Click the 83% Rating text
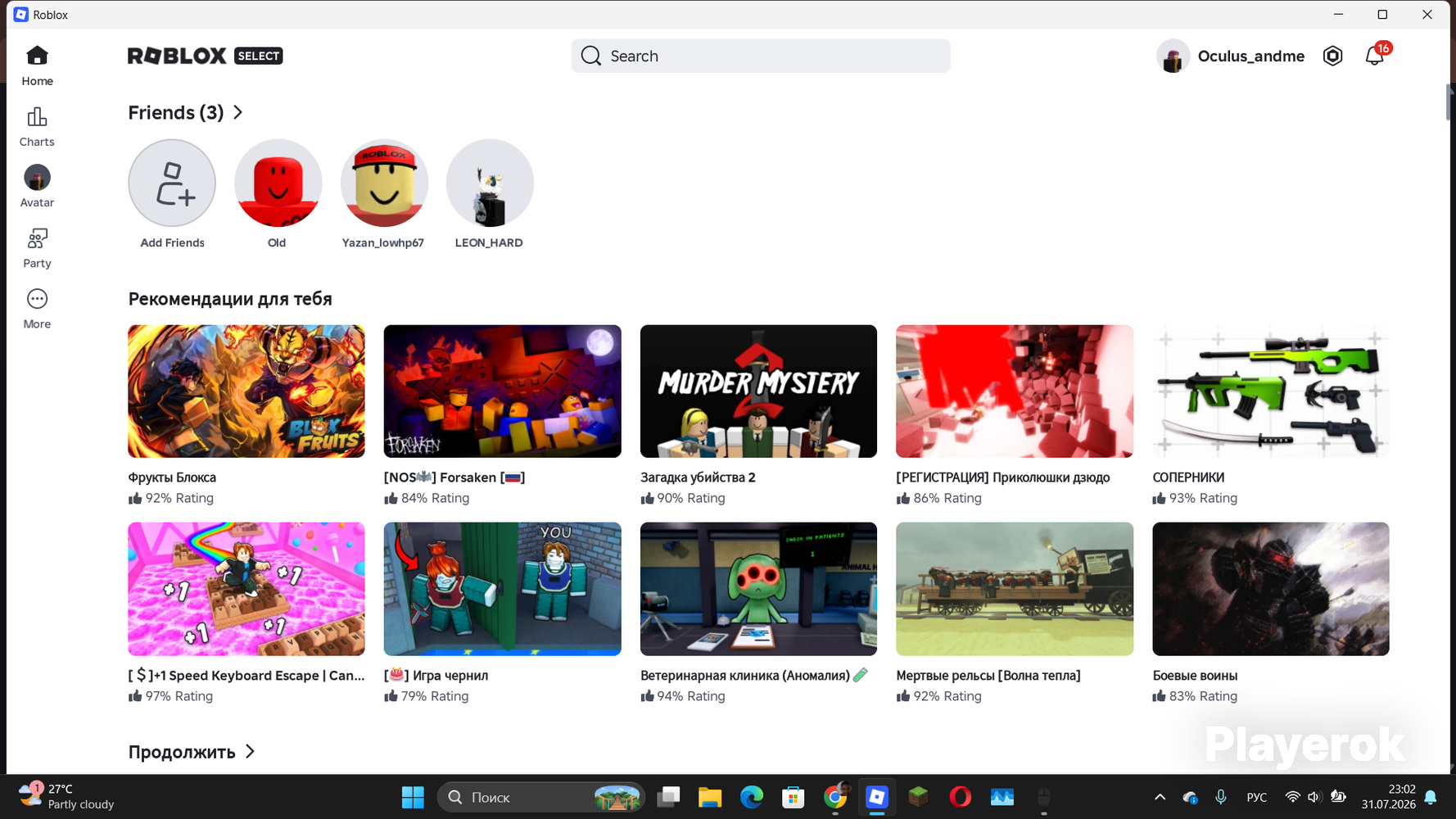1456x819 pixels. (1203, 696)
